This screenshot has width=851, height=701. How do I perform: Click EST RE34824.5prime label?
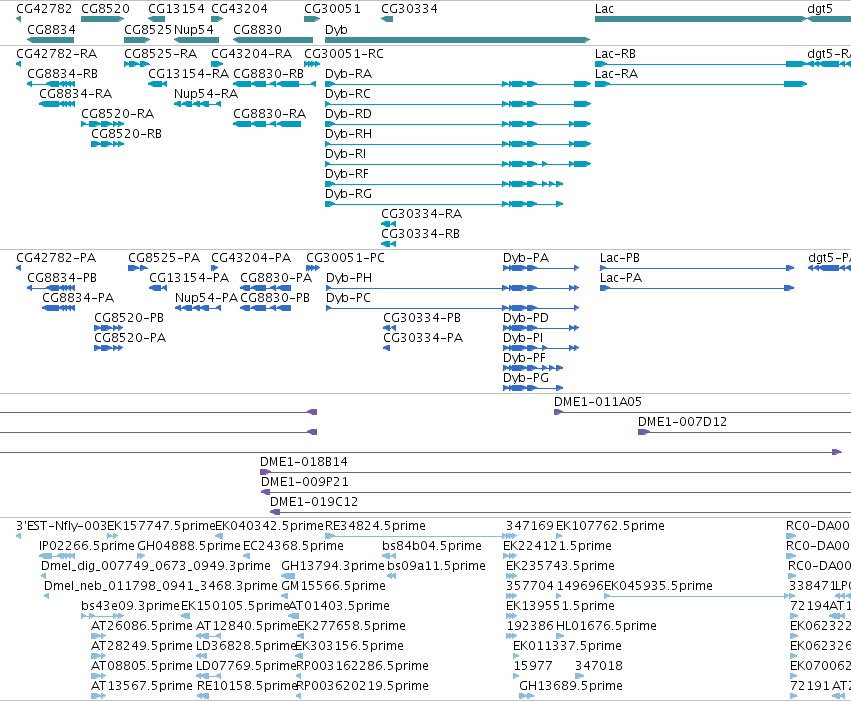375,526
